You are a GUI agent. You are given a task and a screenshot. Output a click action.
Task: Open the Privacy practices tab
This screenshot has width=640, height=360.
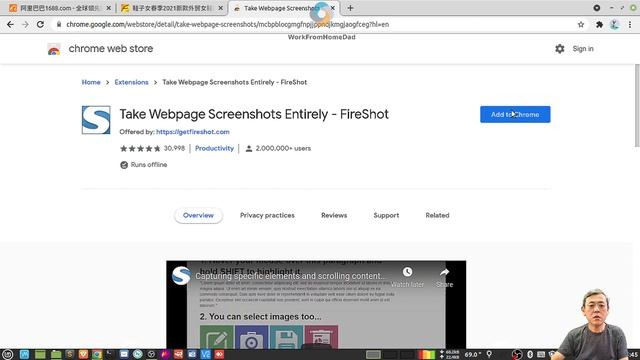coord(267,216)
